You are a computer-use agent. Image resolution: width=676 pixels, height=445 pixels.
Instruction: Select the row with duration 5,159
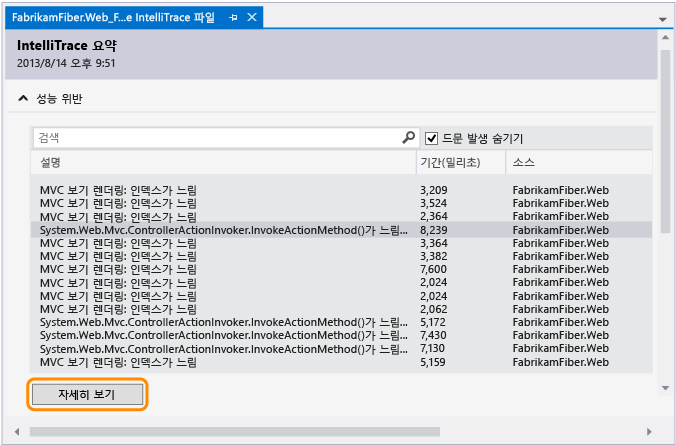pos(341,362)
